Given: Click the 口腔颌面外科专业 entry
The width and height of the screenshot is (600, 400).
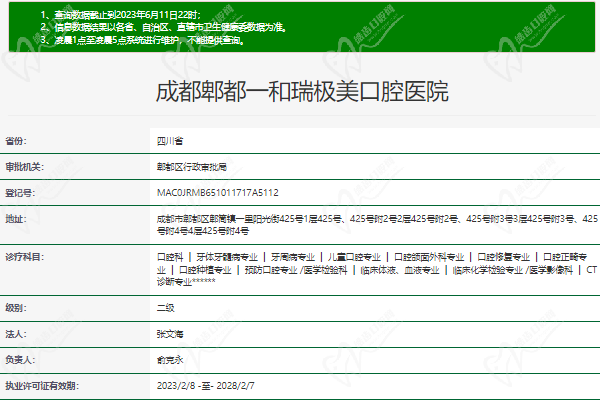Looking at the screenshot, I should point(429,257).
